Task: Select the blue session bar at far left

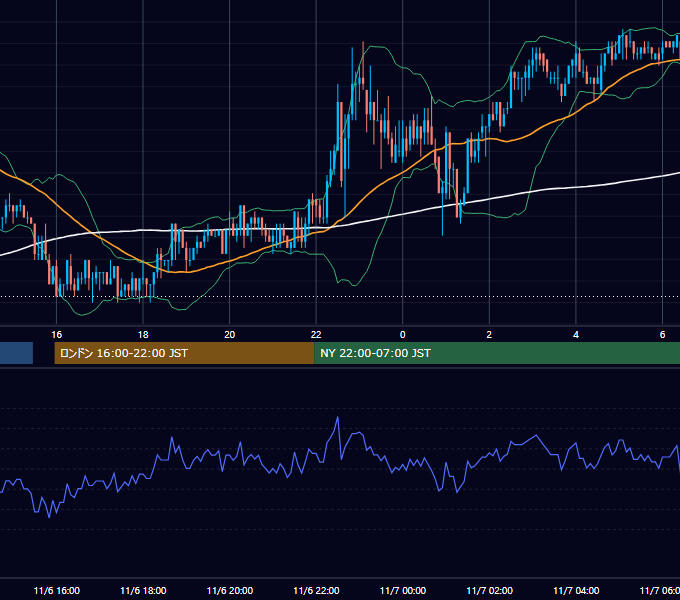Action: [x=16, y=353]
